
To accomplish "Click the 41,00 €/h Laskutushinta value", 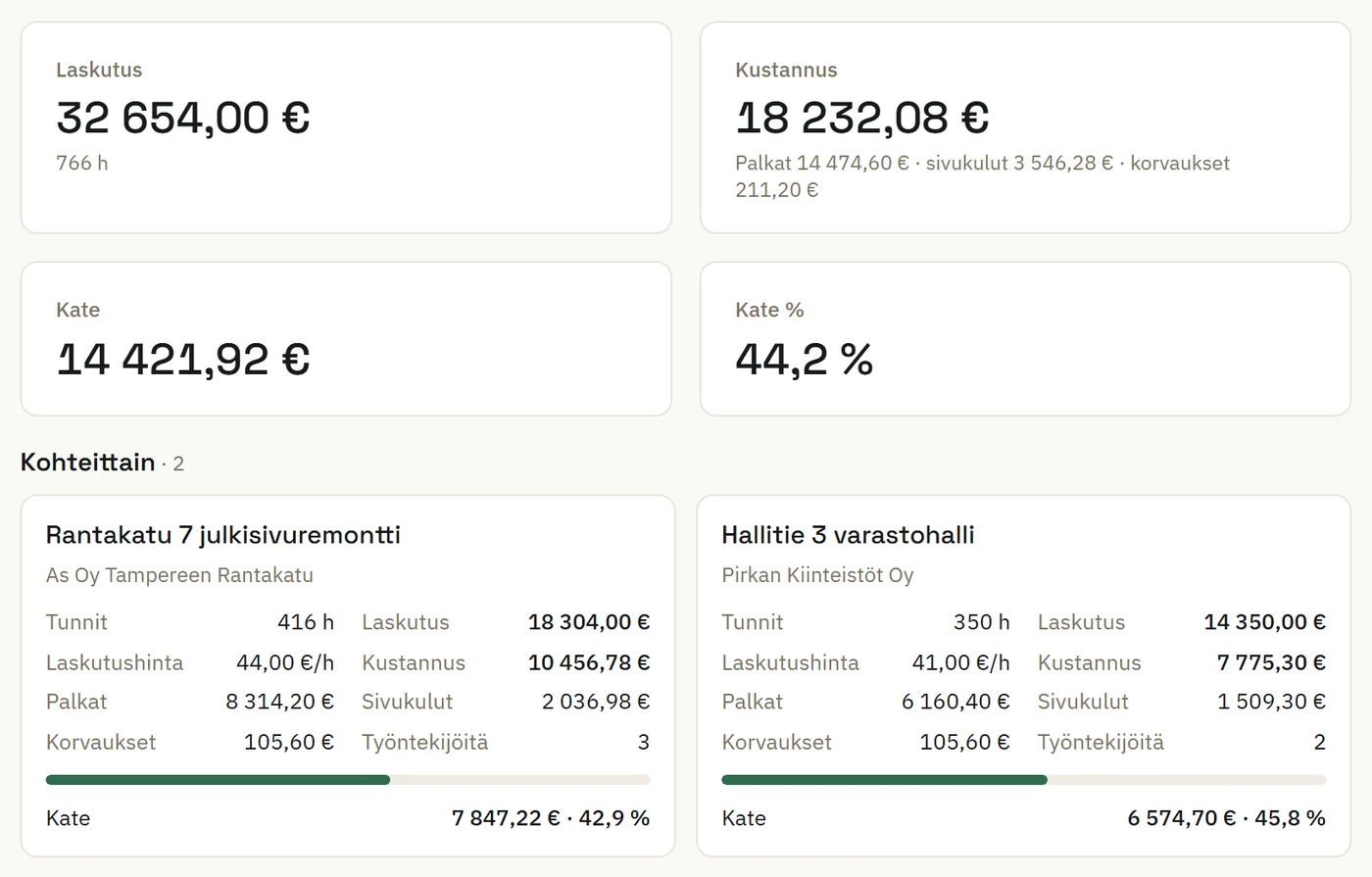I will click(x=961, y=662).
